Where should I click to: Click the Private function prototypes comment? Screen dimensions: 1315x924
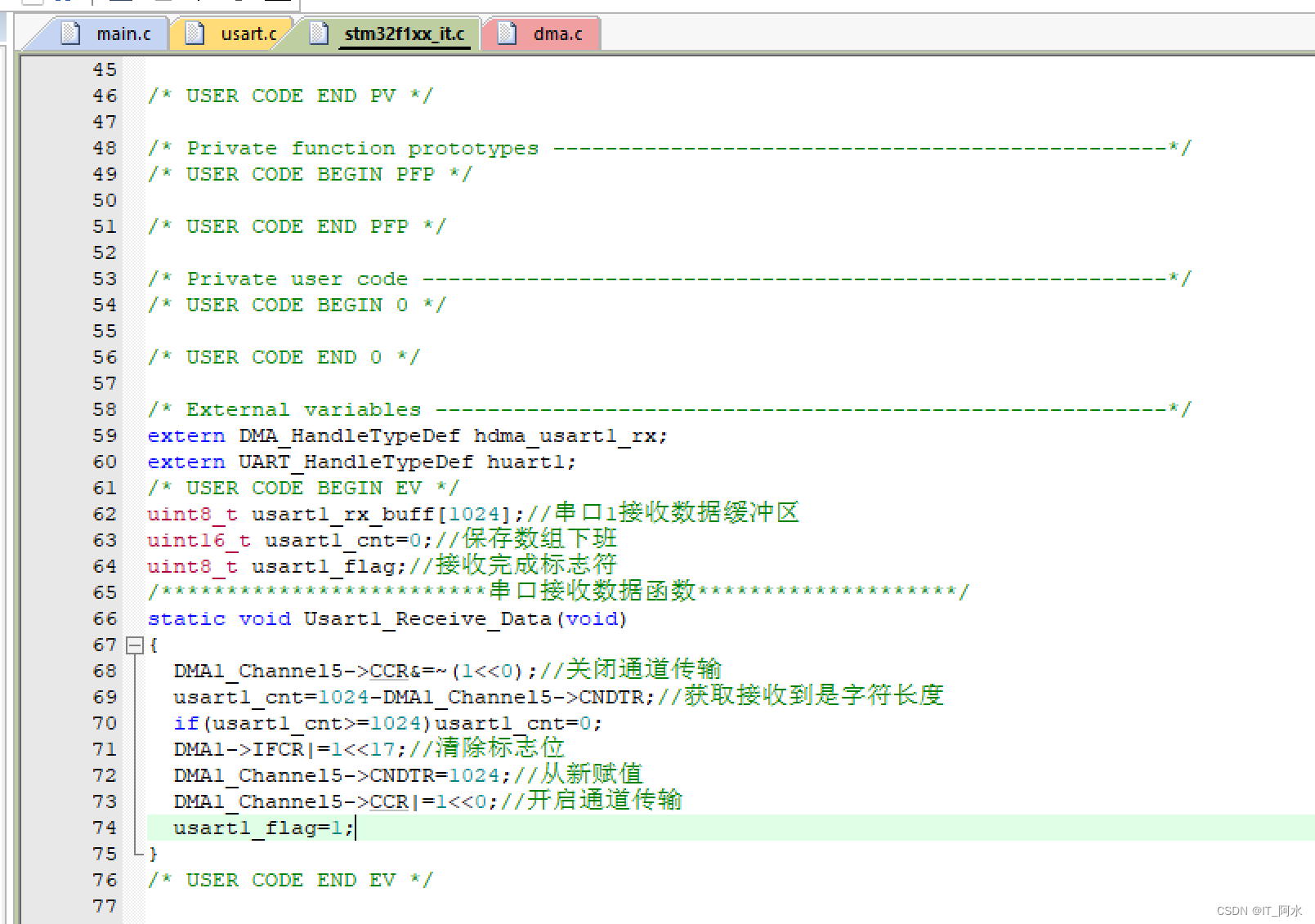[669, 148]
